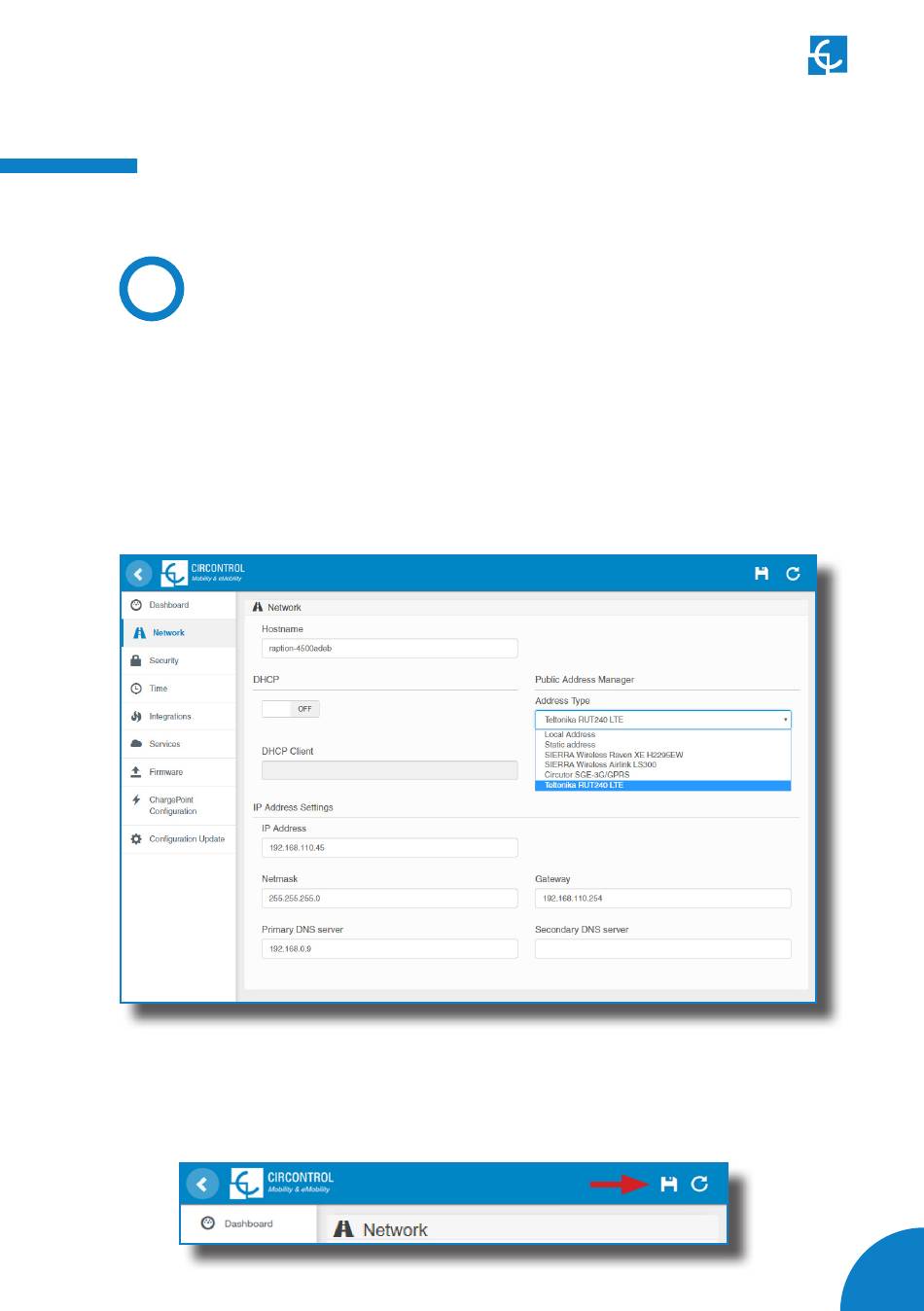Click the cloud icon beside Services

pyautogui.click(x=136, y=744)
